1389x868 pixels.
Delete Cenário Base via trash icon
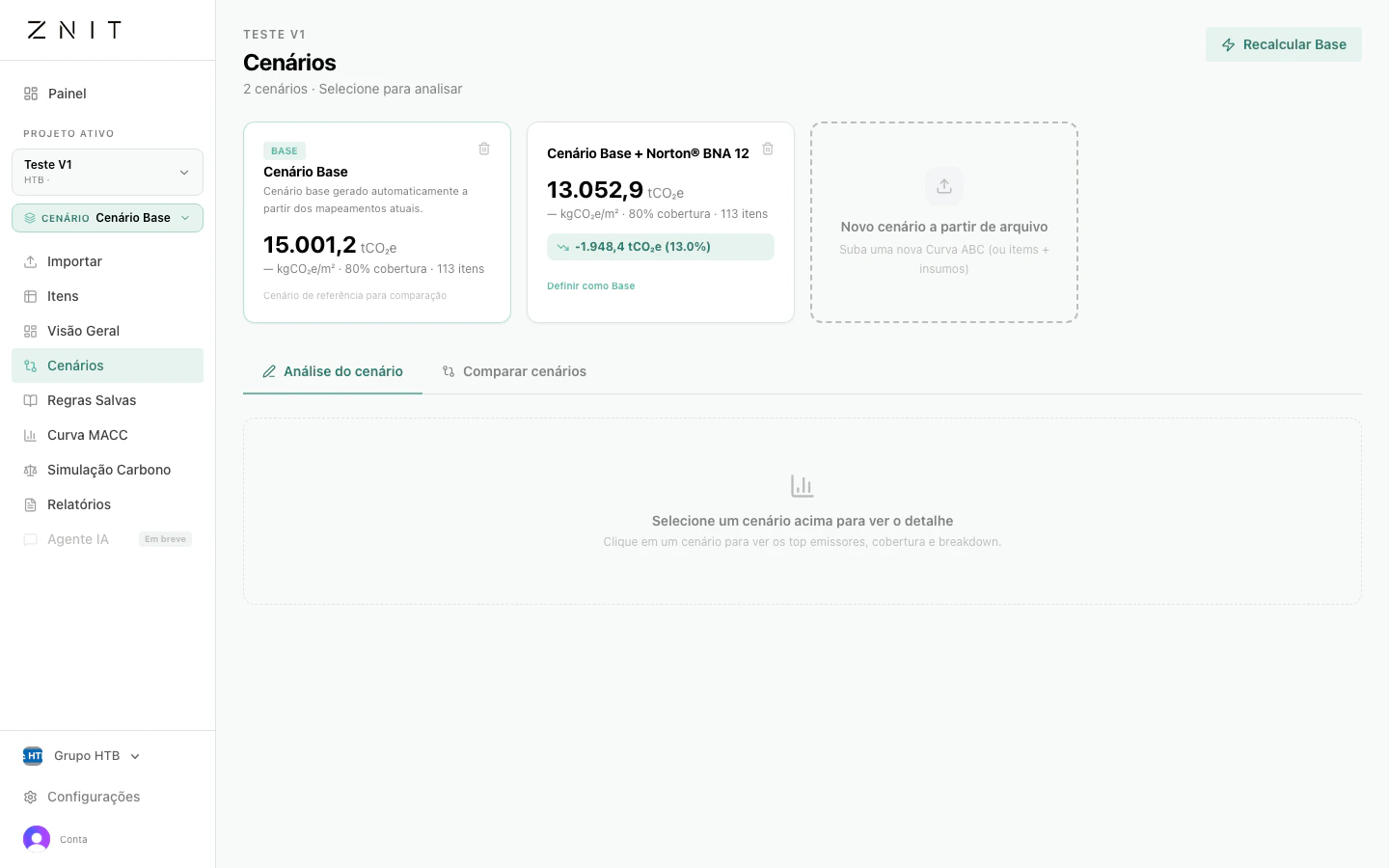[484, 149]
